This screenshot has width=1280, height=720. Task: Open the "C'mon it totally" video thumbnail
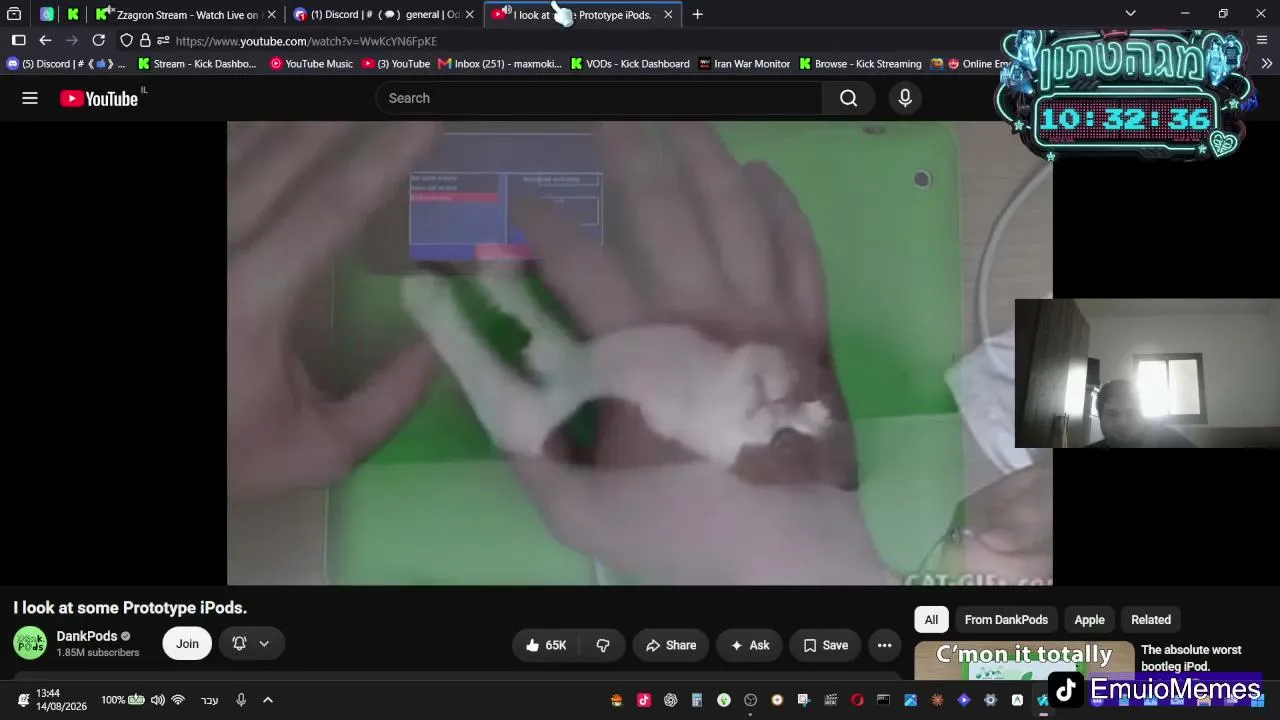(x=1024, y=659)
